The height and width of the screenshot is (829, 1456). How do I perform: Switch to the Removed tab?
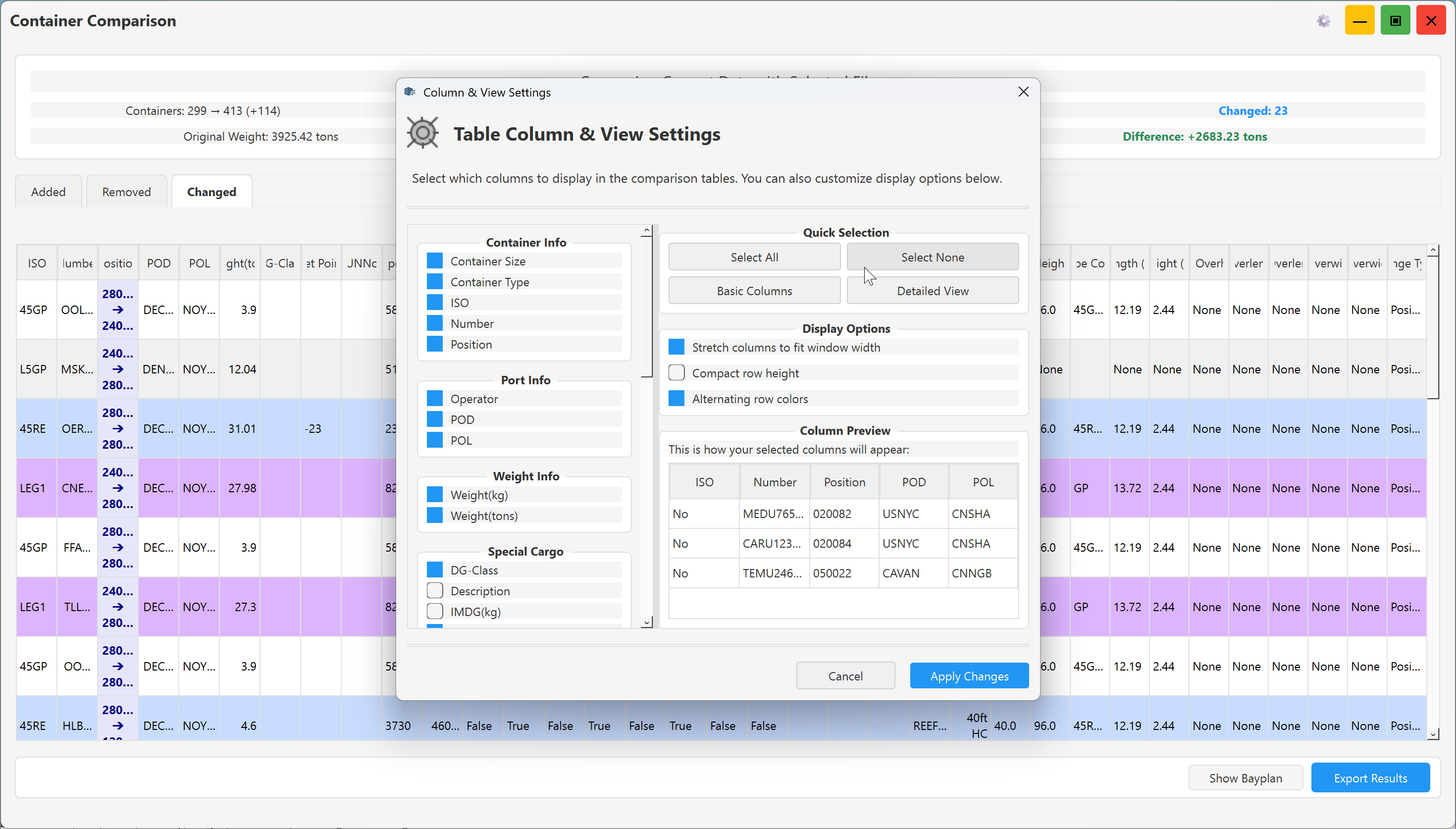[x=126, y=191]
